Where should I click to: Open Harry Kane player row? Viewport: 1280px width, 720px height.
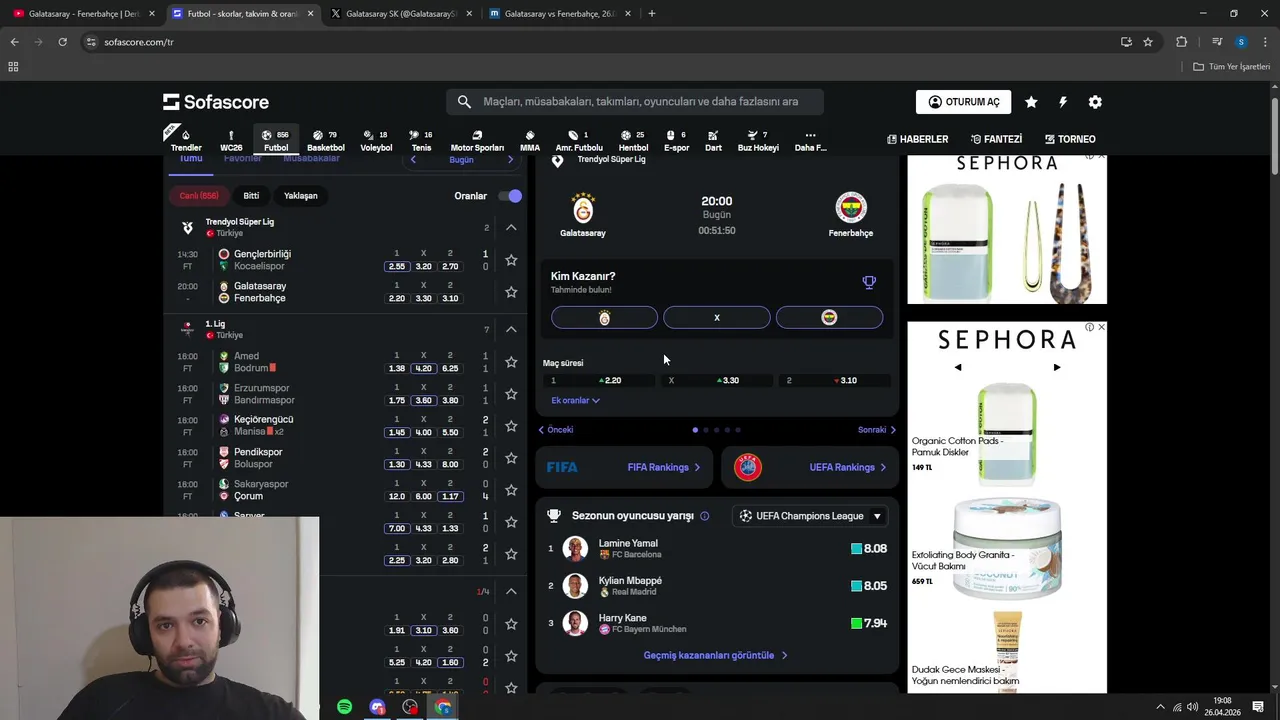tap(717, 623)
